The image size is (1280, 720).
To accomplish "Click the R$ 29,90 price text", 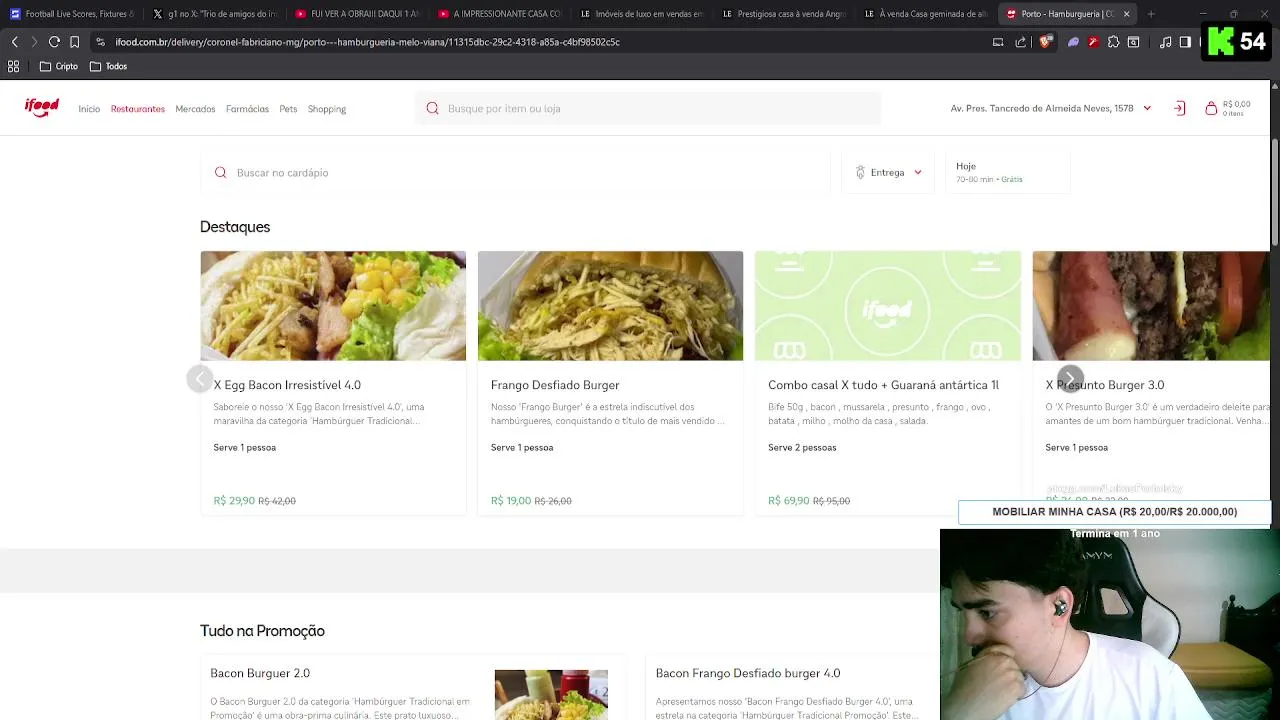I will pyautogui.click(x=234, y=501).
